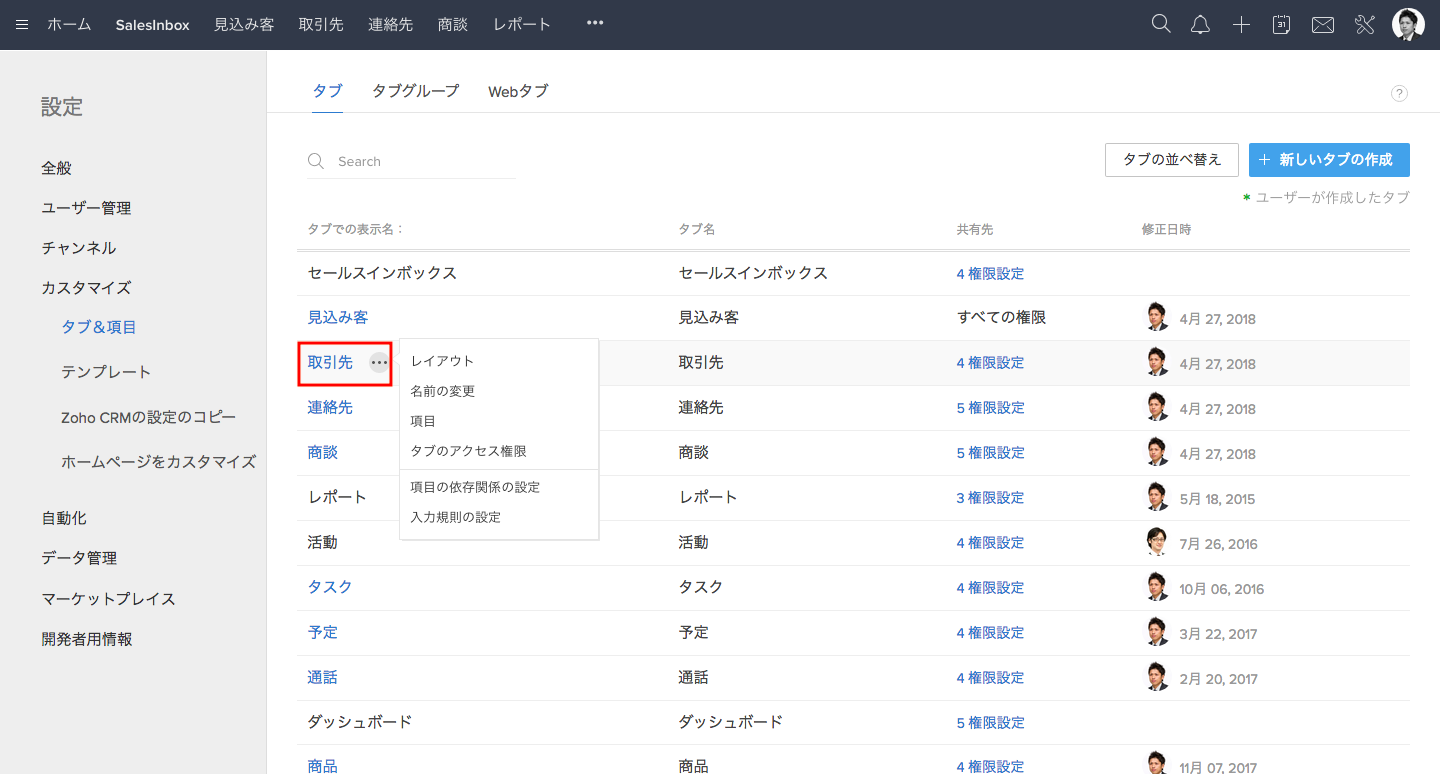This screenshot has width=1440, height=774.
Task: Expand the 自動化 settings section
Action: [64, 518]
